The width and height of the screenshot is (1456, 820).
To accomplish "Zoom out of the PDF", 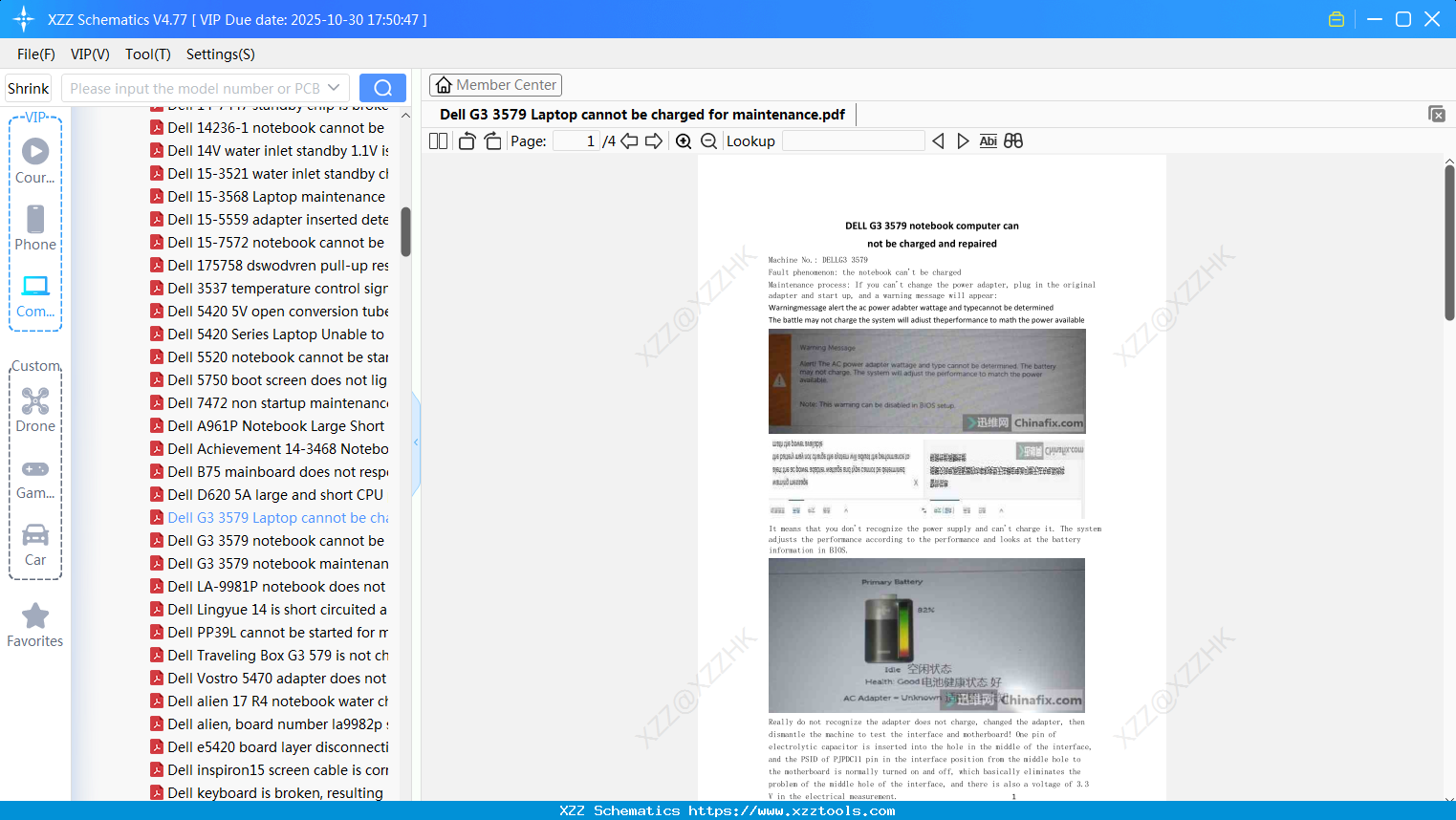I will [708, 141].
